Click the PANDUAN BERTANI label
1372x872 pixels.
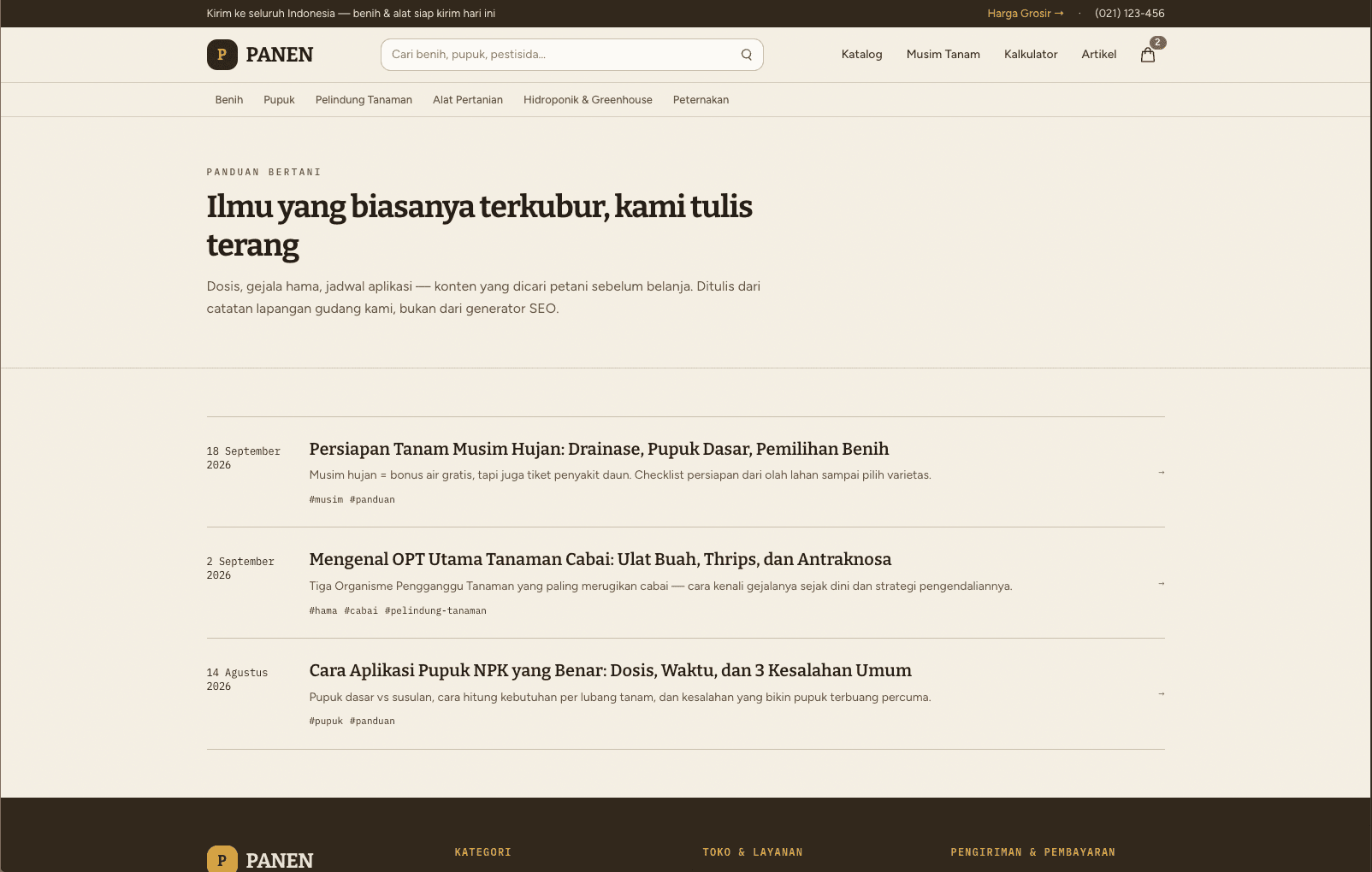263,173
